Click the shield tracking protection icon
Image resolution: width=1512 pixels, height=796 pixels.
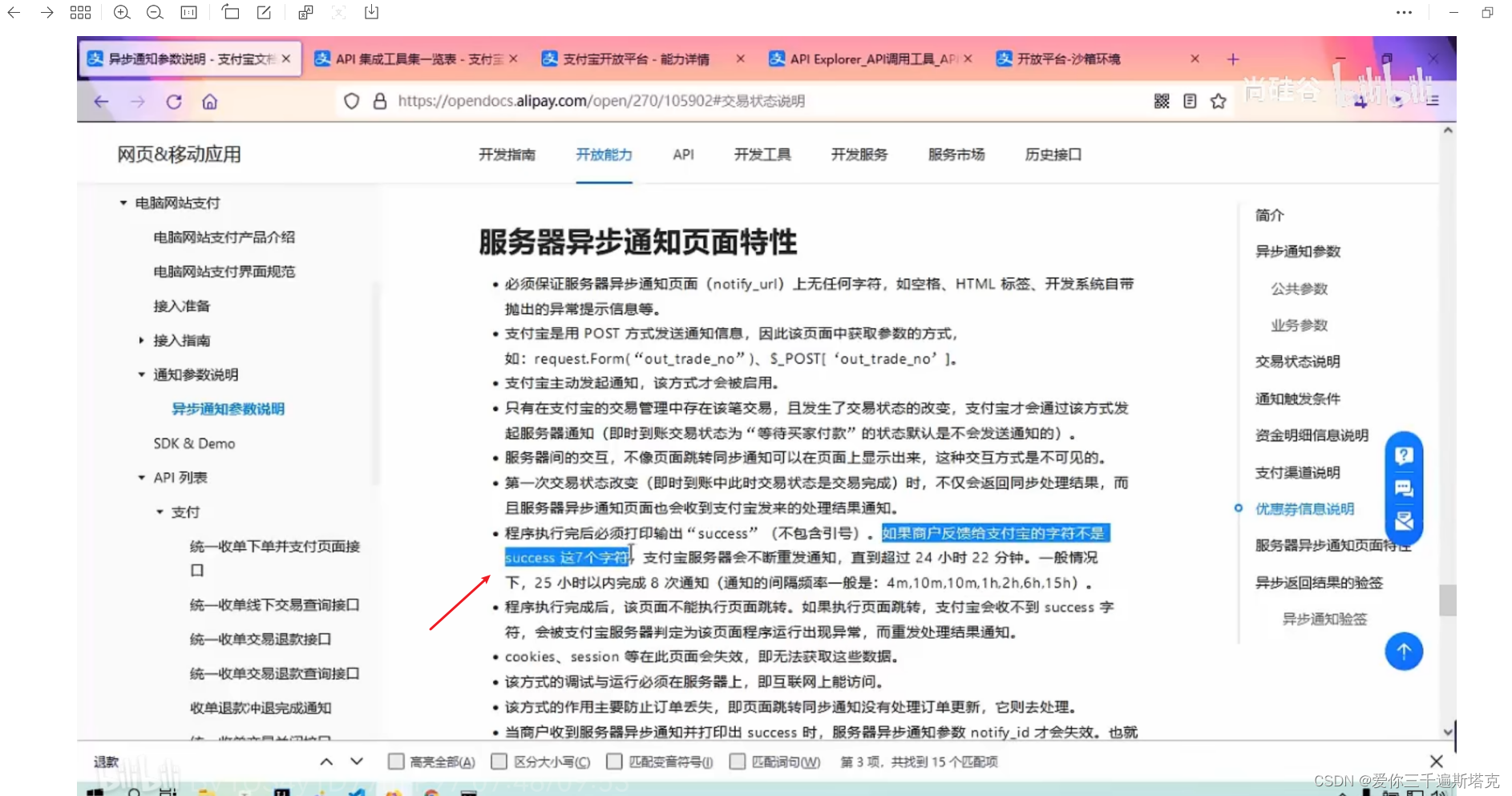352,101
